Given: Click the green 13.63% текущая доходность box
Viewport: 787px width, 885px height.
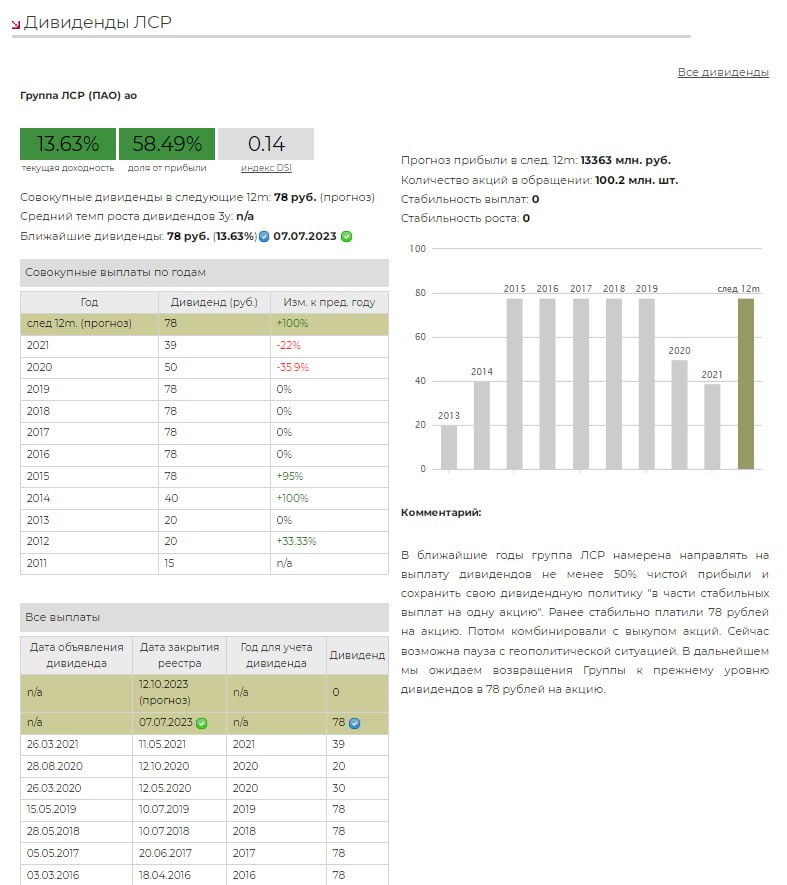Looking at the screenshot, I should (68, 144).
